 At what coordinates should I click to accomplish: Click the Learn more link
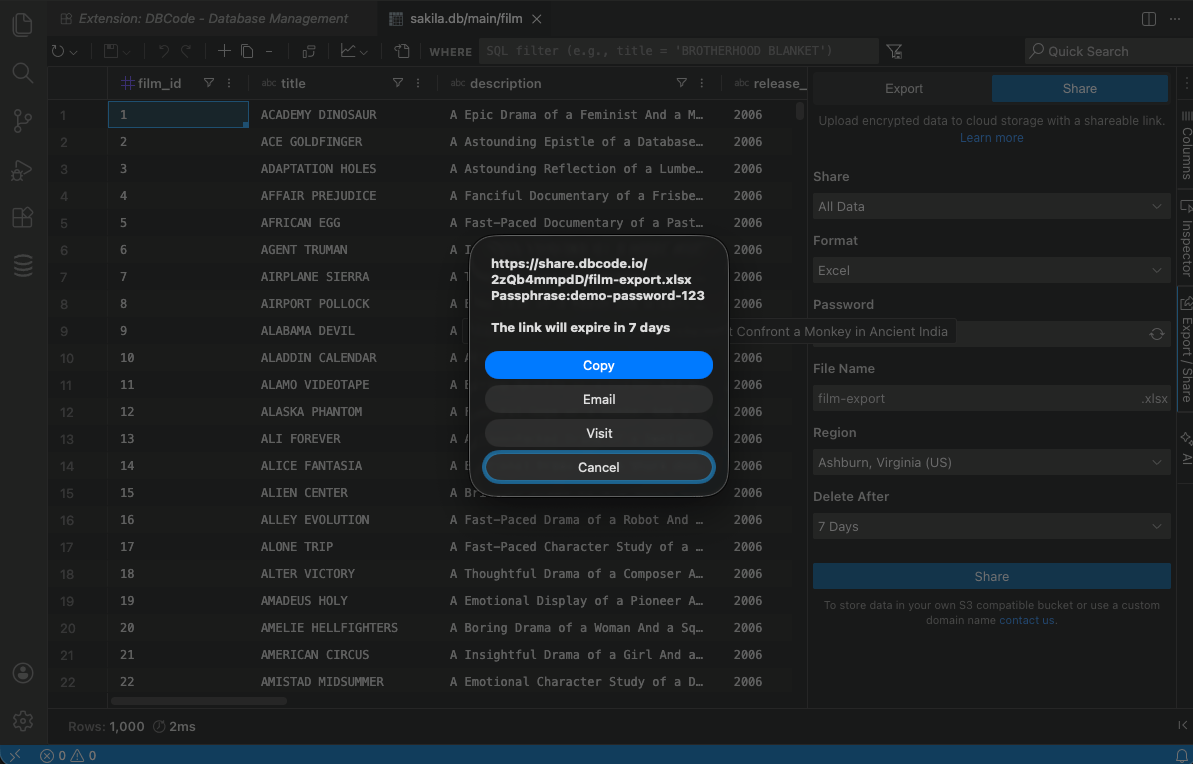(x=991, y=138)
